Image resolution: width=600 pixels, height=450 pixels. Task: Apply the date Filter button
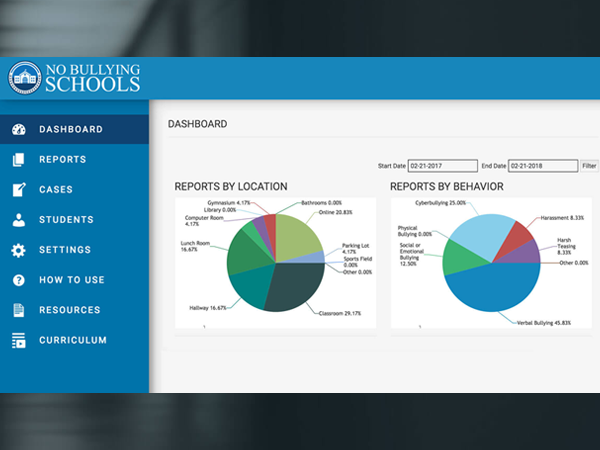click(x=589, y=166)
